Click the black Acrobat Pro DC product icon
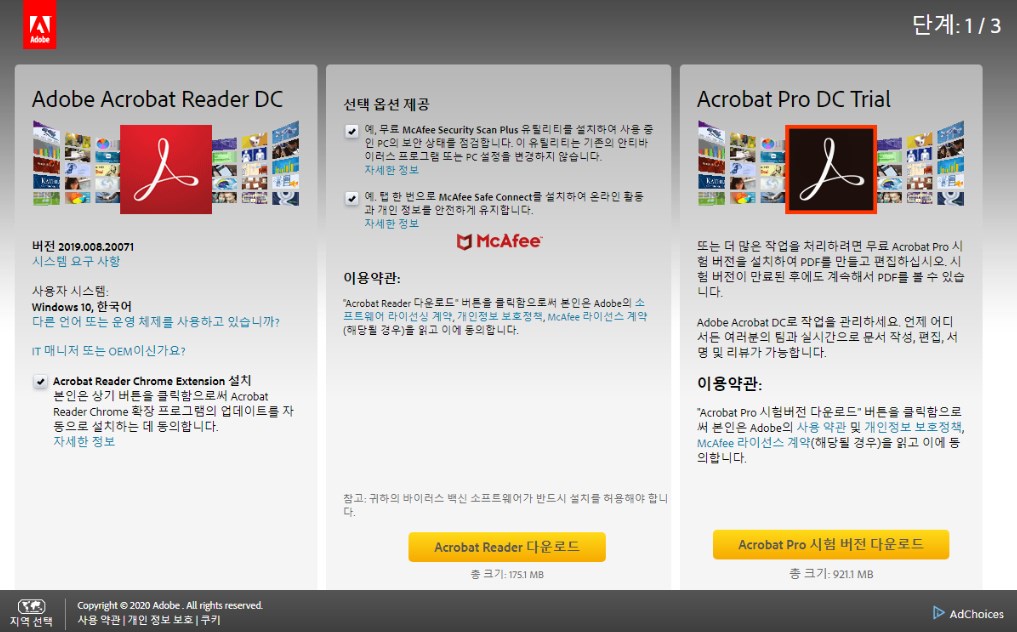 (831, 169)
